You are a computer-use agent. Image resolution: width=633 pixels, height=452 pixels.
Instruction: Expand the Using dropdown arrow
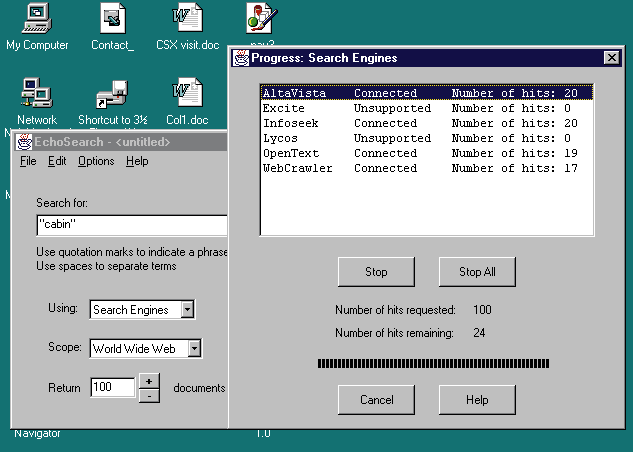point(187,310)
